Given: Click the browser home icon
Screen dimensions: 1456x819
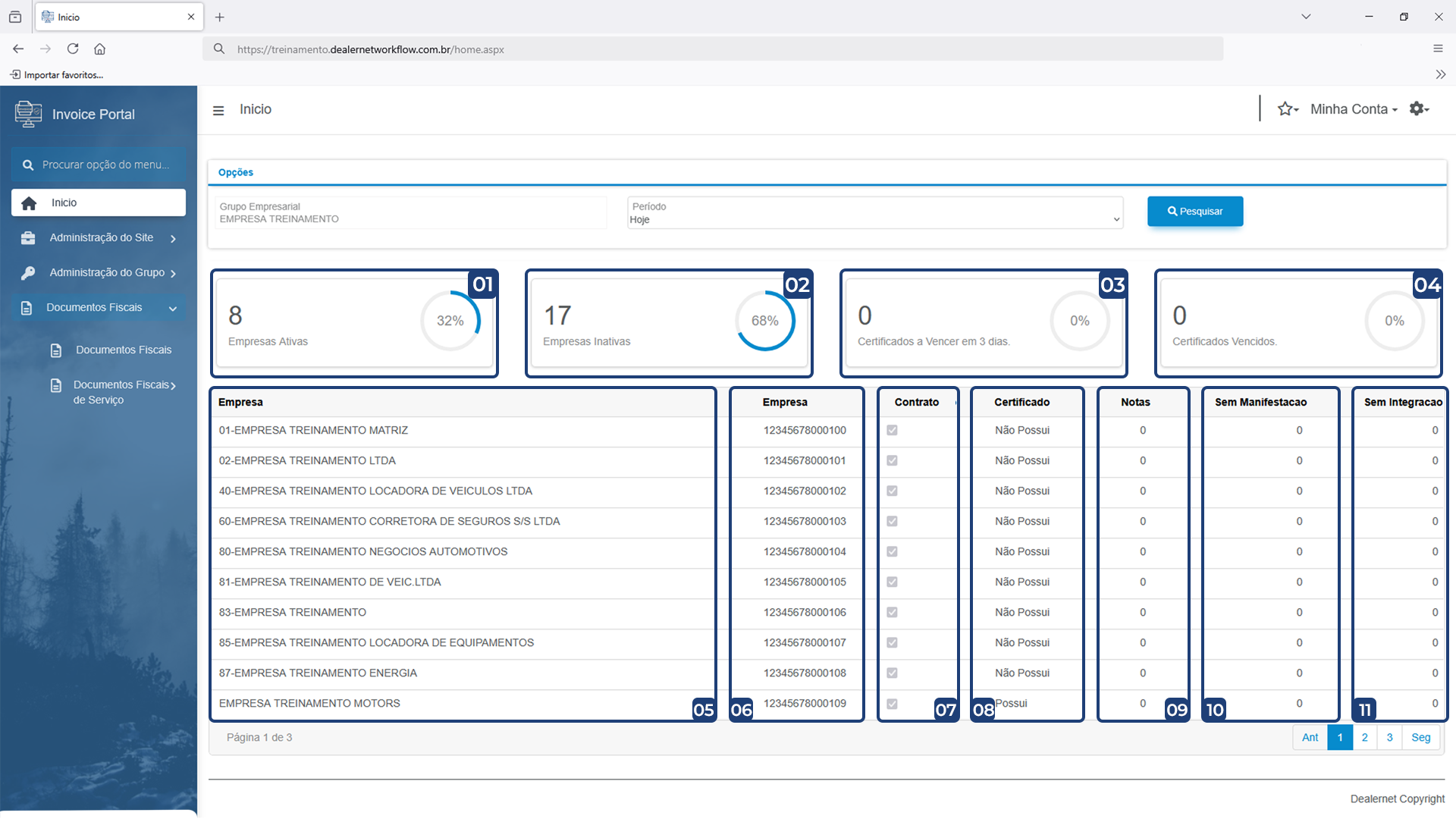Looking at the screenshot, I should tap(99, 49).
